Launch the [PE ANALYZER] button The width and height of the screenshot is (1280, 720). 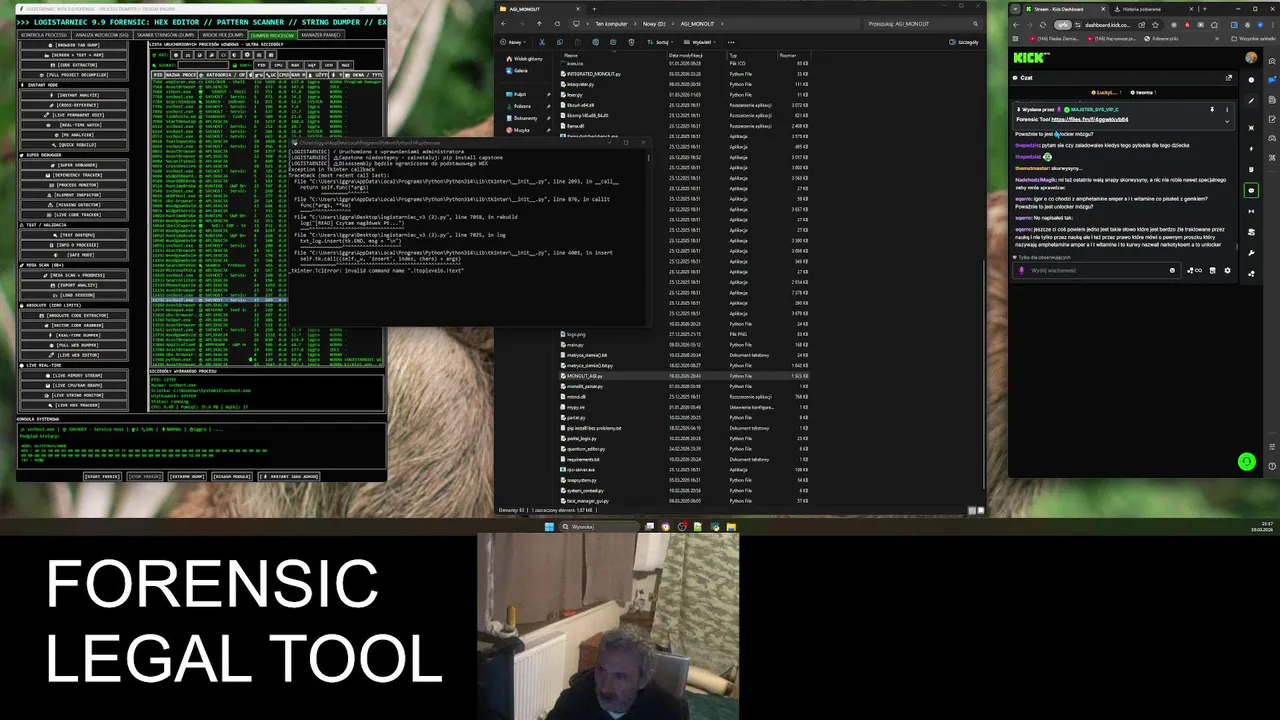(x=74, y=135)
